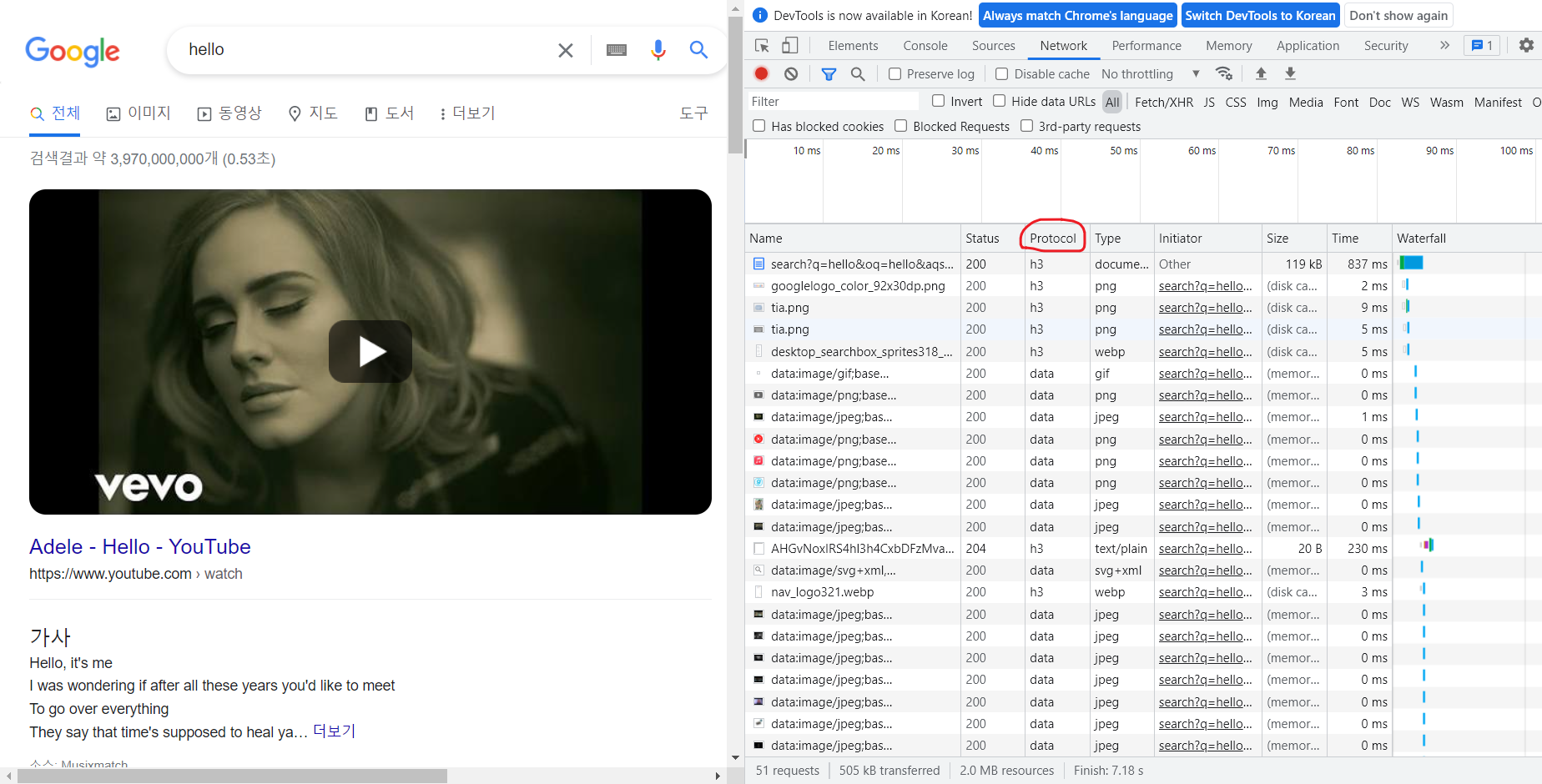Filter requests by Font type

pyautogui.click(x=1346, y=102)
